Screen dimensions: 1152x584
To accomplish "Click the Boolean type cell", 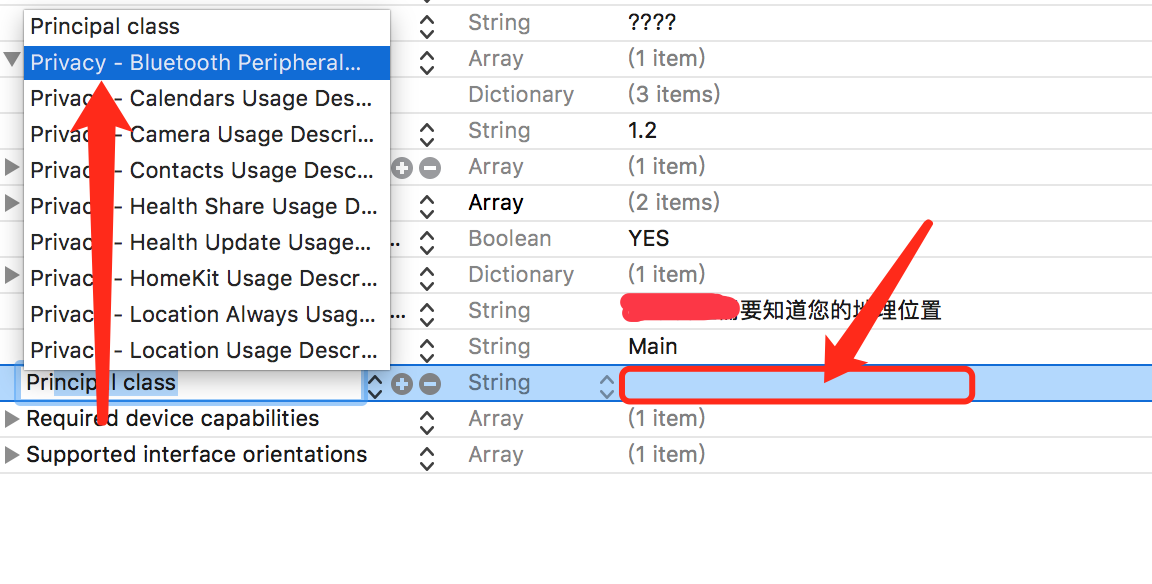I will tap(509, 239).
